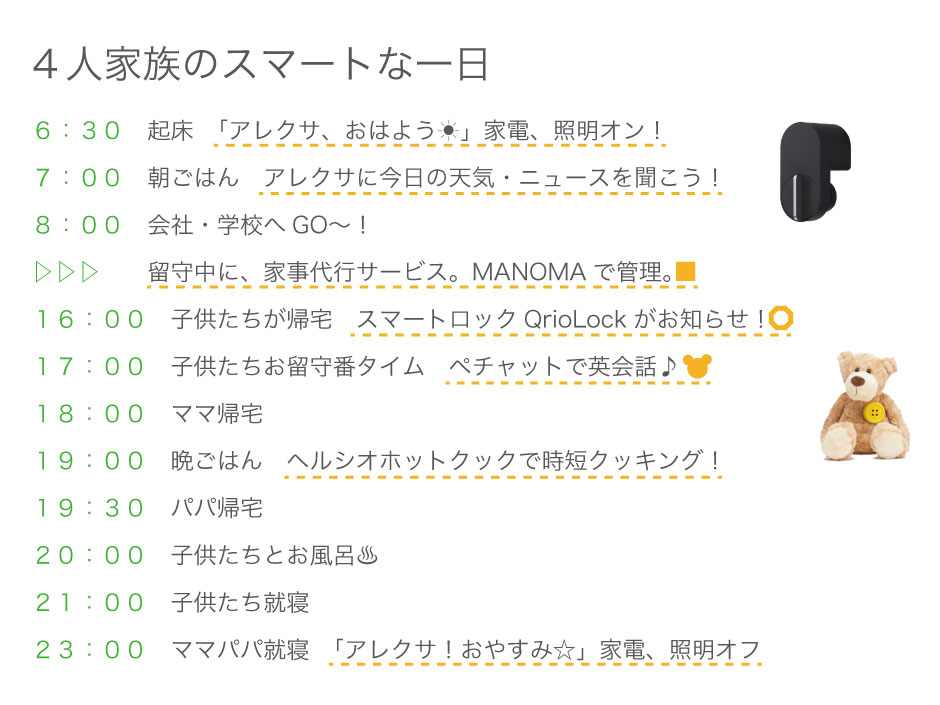Image resolution: width=940 pixels, height=705 pixels.
Task: Click the sun icon in the 6:30 line
Action: pos(448,130)
